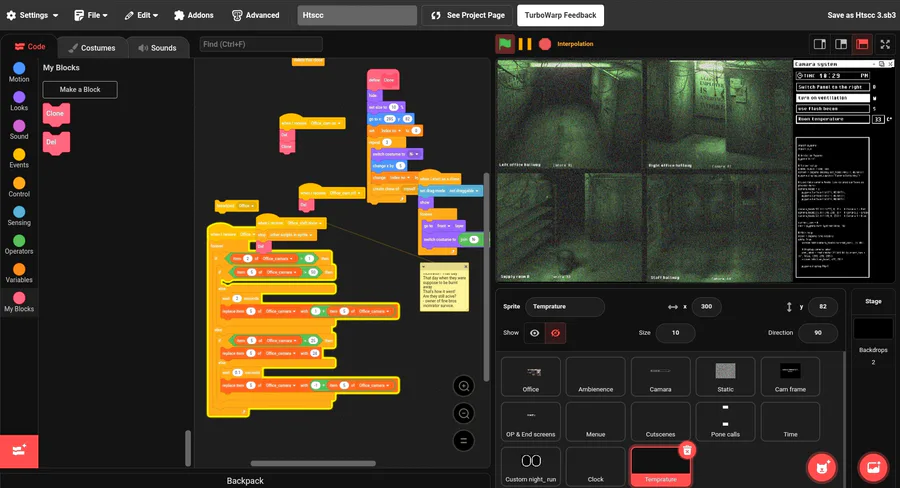Viewport: 900px width, 488px height.
Task: Select the Clock sprite thumbnail
Action: pos(595,467)
